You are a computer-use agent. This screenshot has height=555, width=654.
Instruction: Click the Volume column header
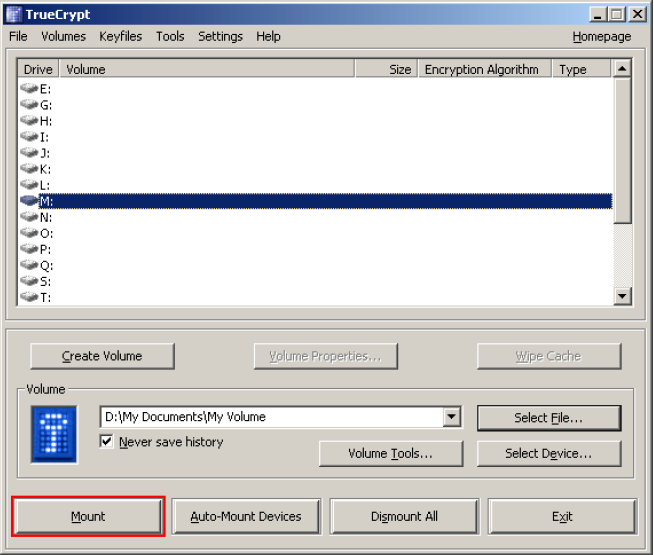(x=207, y=69)
